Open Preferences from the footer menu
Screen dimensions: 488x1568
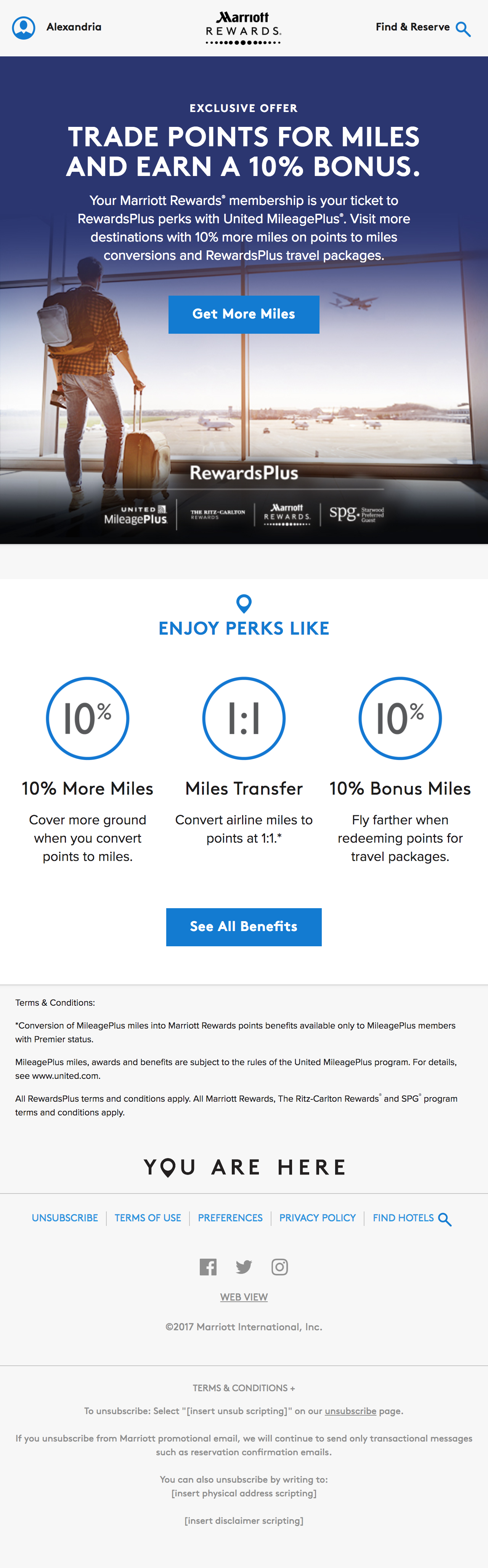pyautogui.click(x=230, y=1218)
